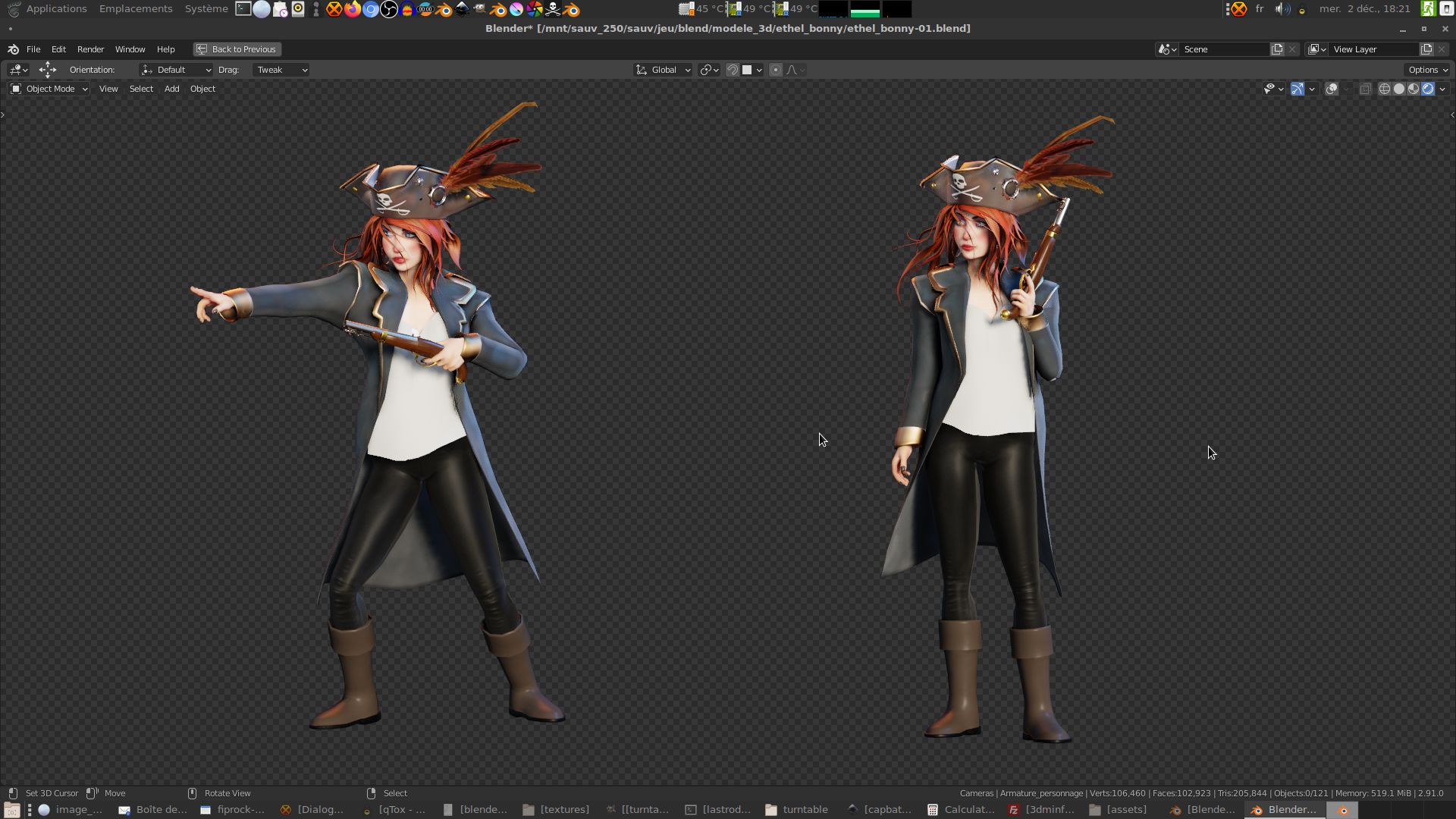Screen dimensions: 1456x819
Task: Select material preview shading mode
Action: (1414, 89)
